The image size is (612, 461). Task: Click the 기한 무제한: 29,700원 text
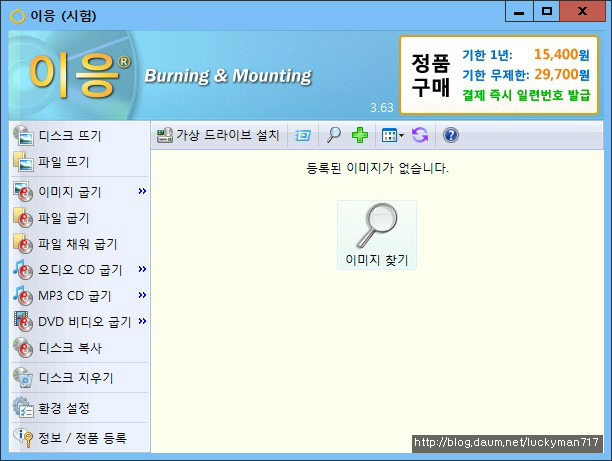coord(526,75)
